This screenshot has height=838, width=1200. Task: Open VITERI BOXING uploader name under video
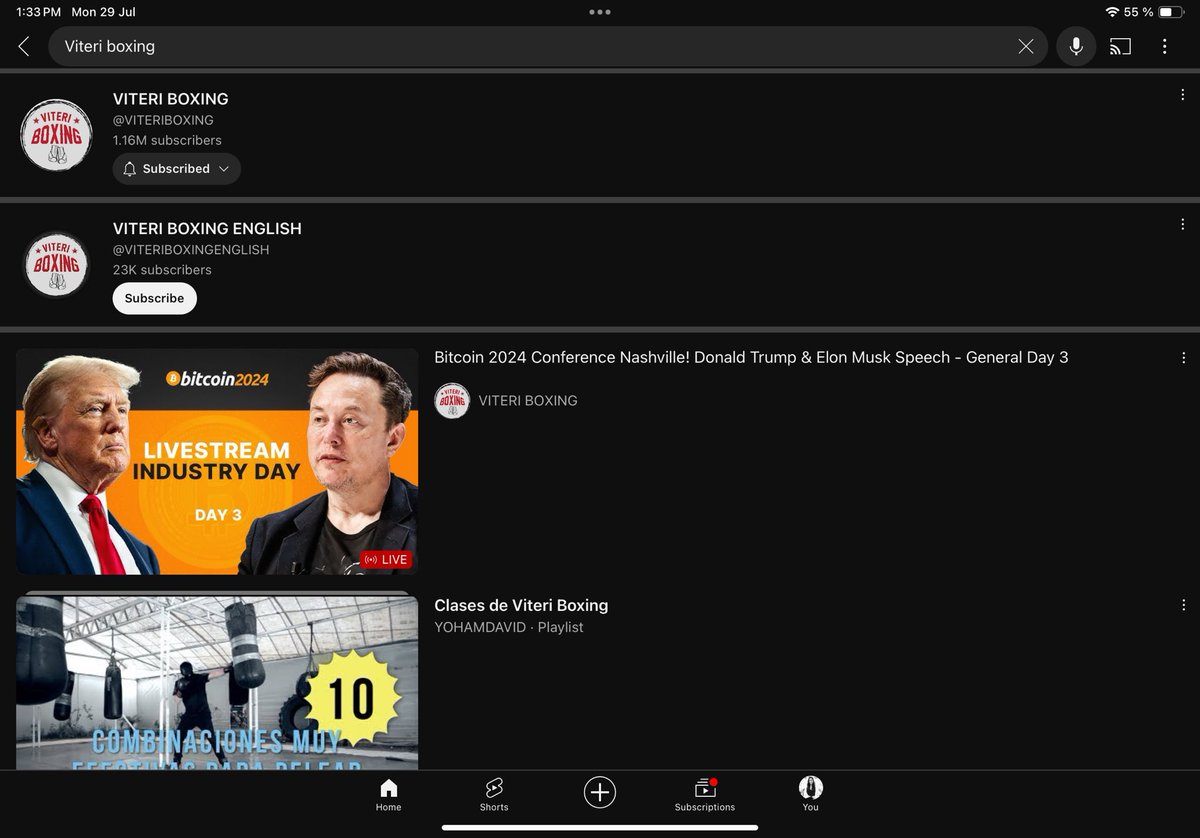pos(528,401)
